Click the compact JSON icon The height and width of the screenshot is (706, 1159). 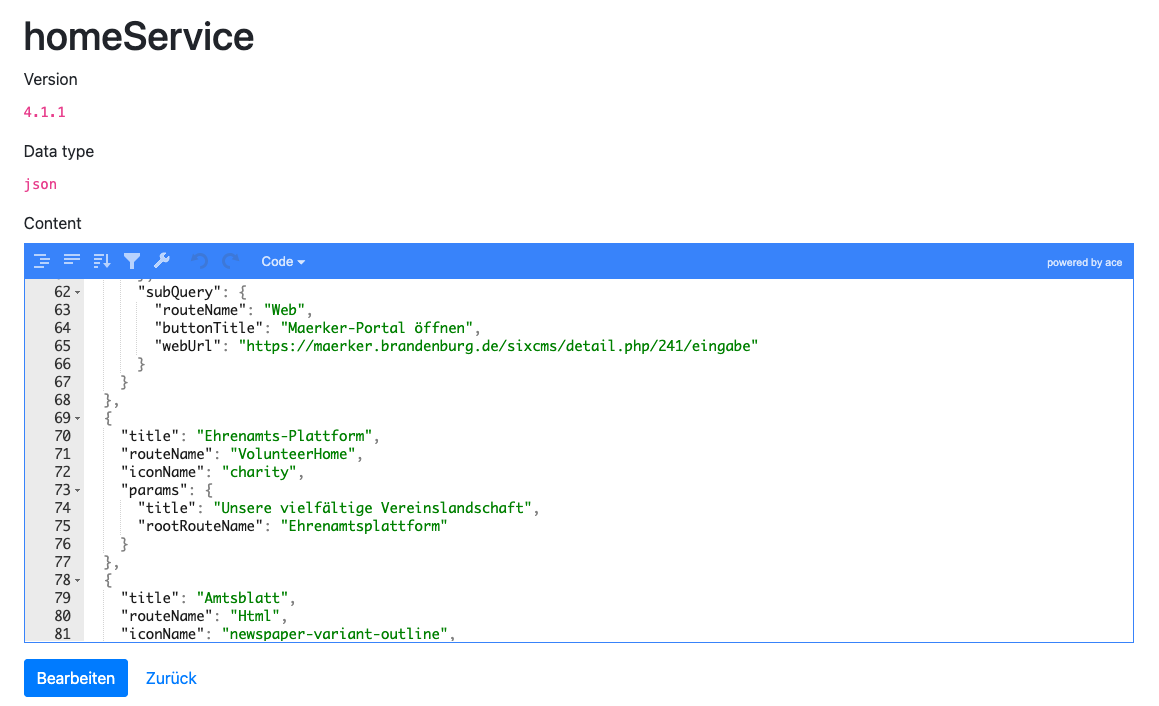point(71,261)
